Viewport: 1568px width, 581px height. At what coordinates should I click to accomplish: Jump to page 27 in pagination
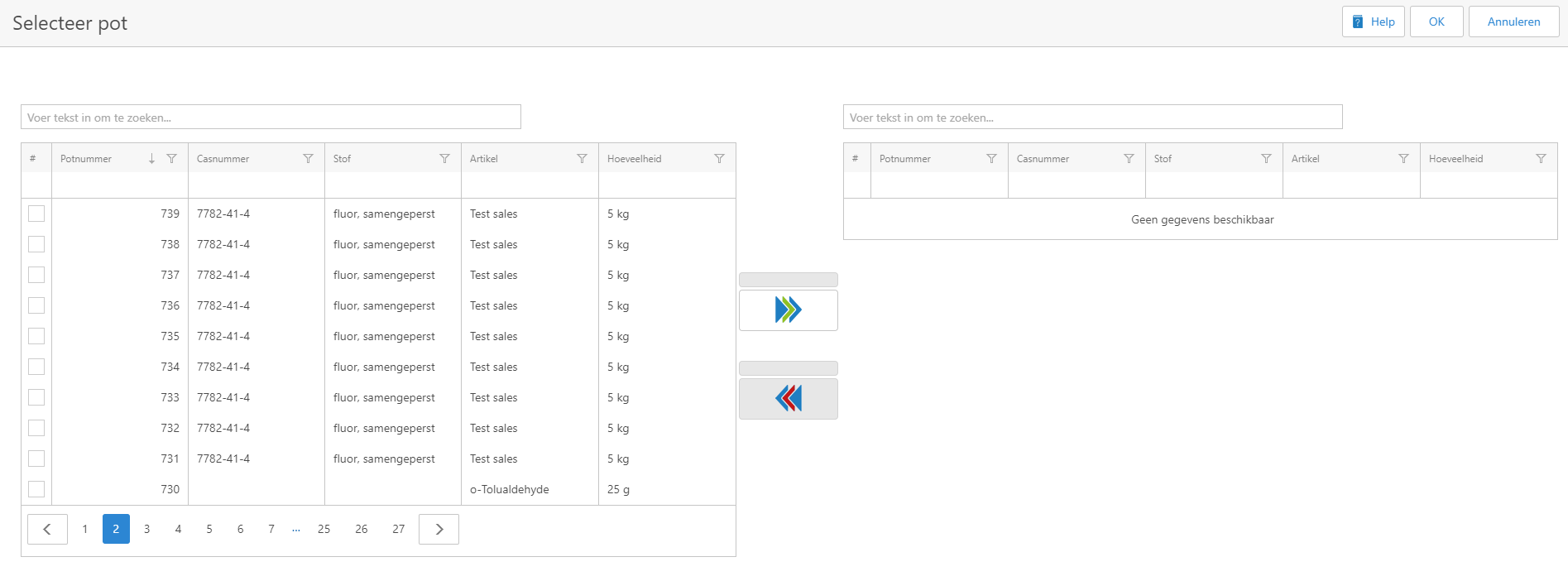pos(398,529)
